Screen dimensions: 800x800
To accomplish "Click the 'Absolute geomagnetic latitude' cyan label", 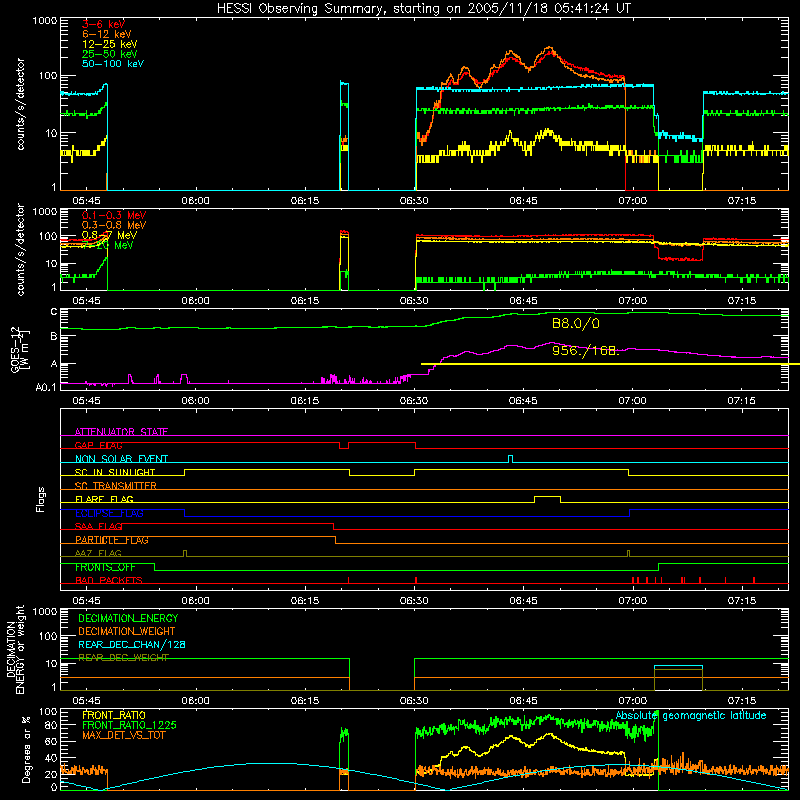I will (691, 716).
